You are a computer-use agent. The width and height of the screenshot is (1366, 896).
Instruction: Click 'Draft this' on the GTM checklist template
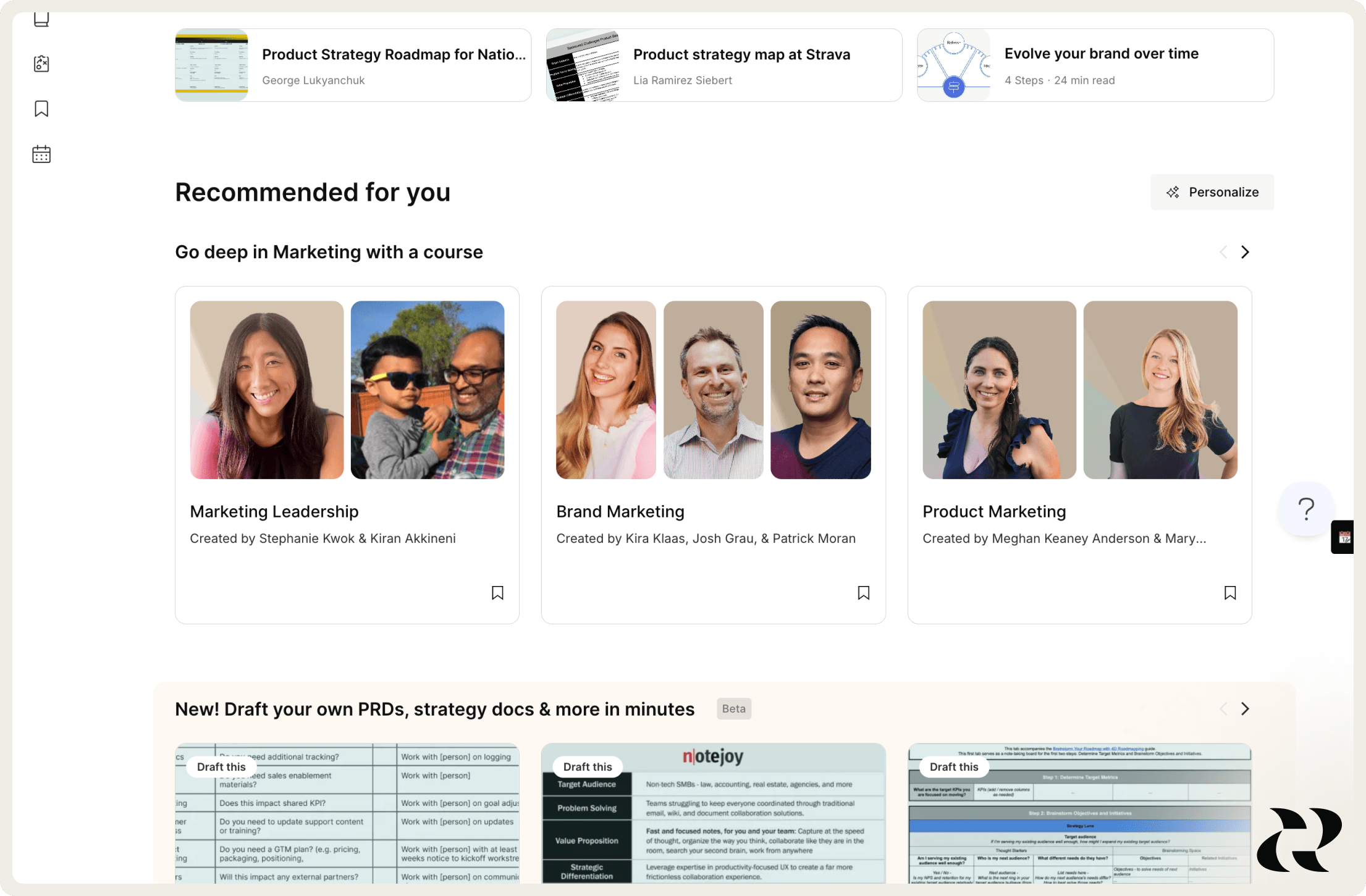[221, 766]
